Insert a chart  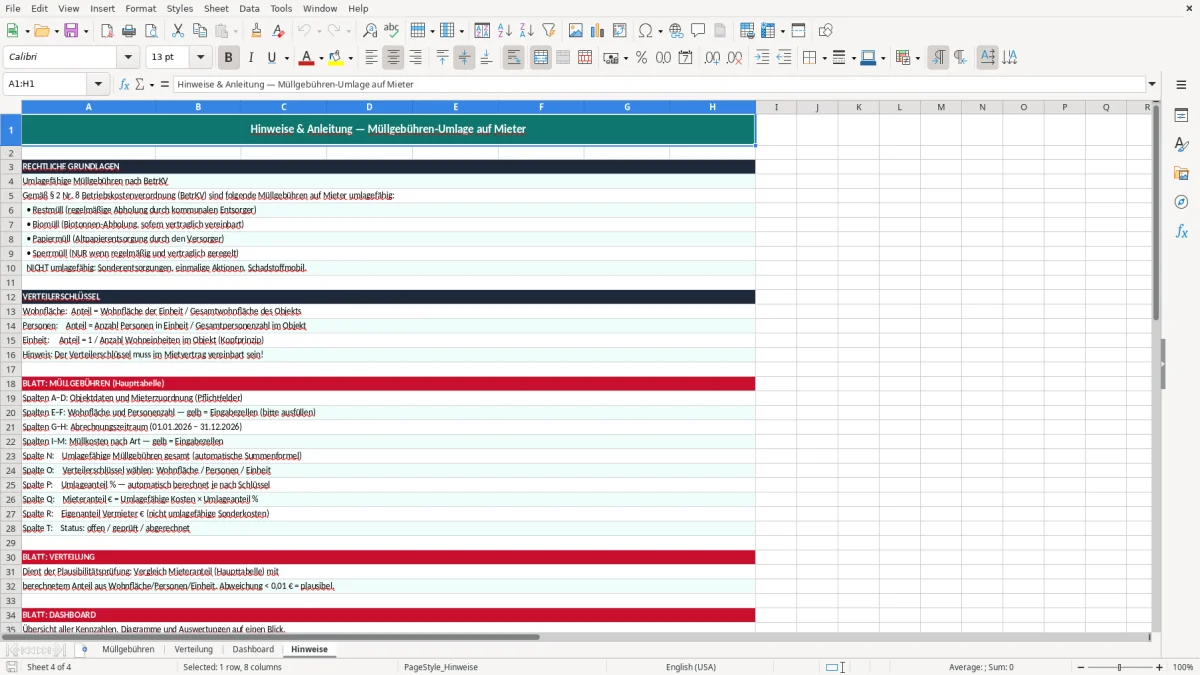[598, 31]
